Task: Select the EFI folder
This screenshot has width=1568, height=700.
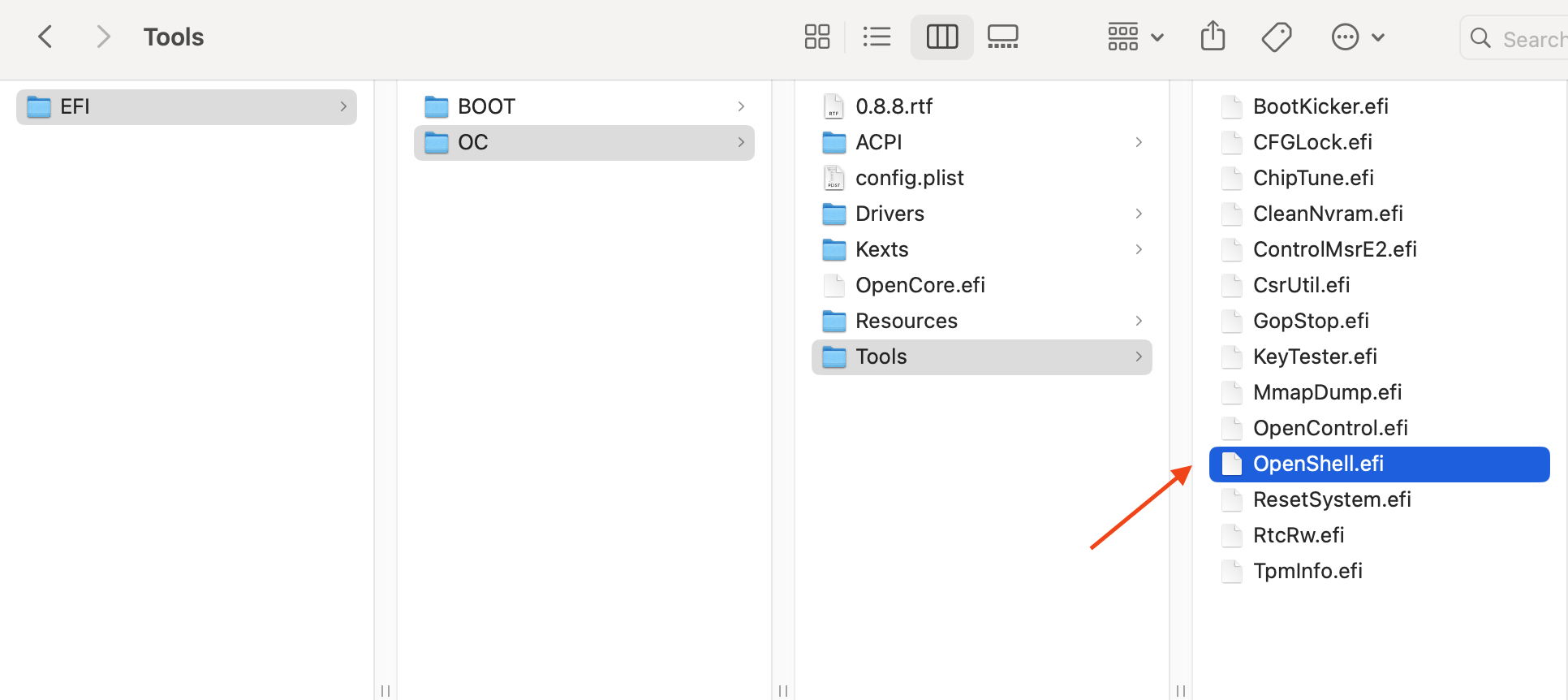Action: (187, 106)
